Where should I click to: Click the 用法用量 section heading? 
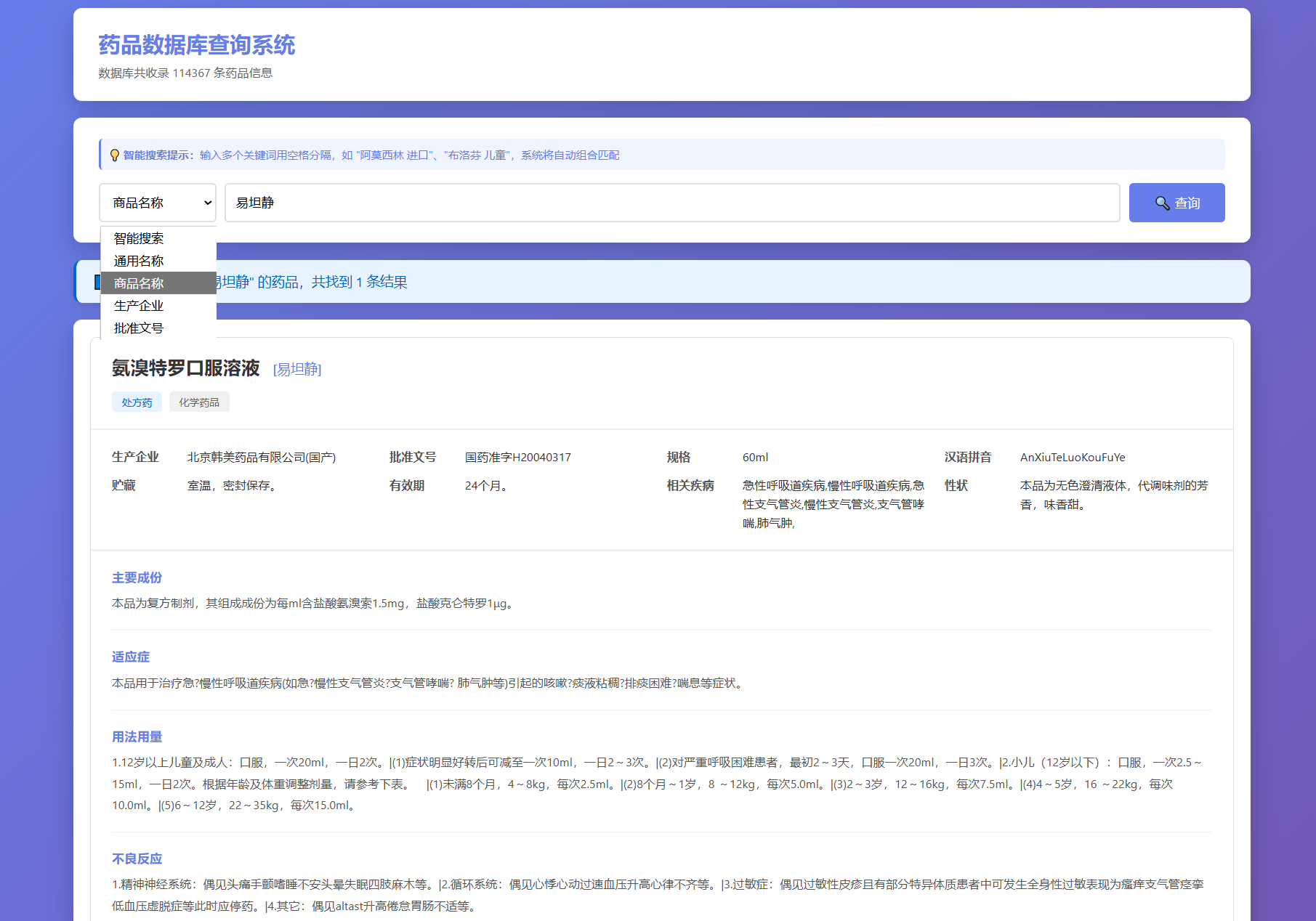(x=136, y=737)
